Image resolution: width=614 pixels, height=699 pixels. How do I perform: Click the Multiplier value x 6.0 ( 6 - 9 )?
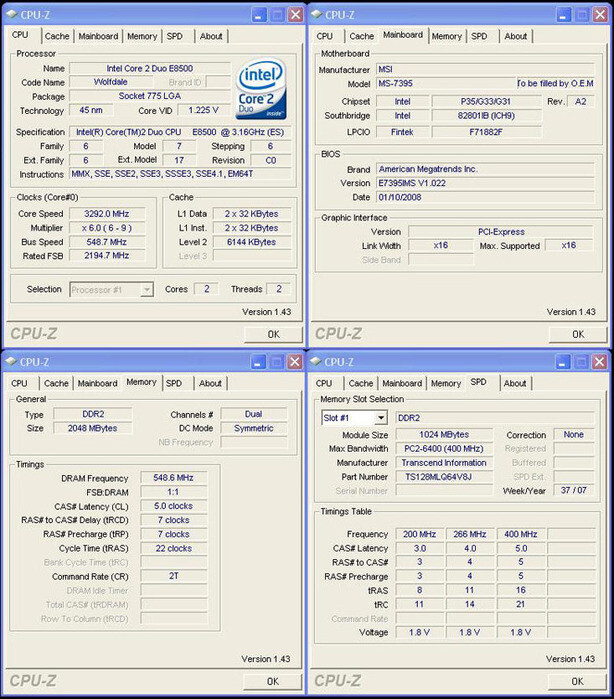107,228
